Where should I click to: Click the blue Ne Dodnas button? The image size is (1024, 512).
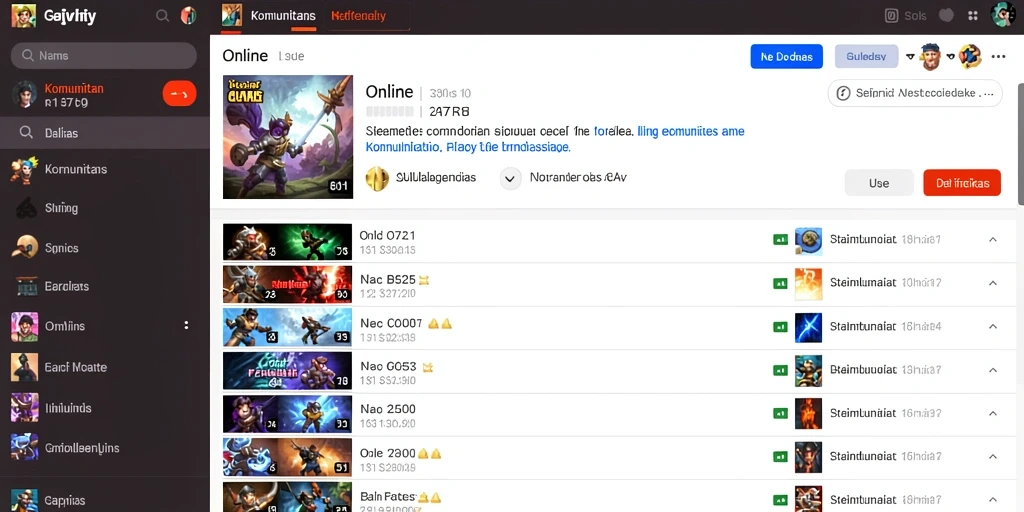786,57
